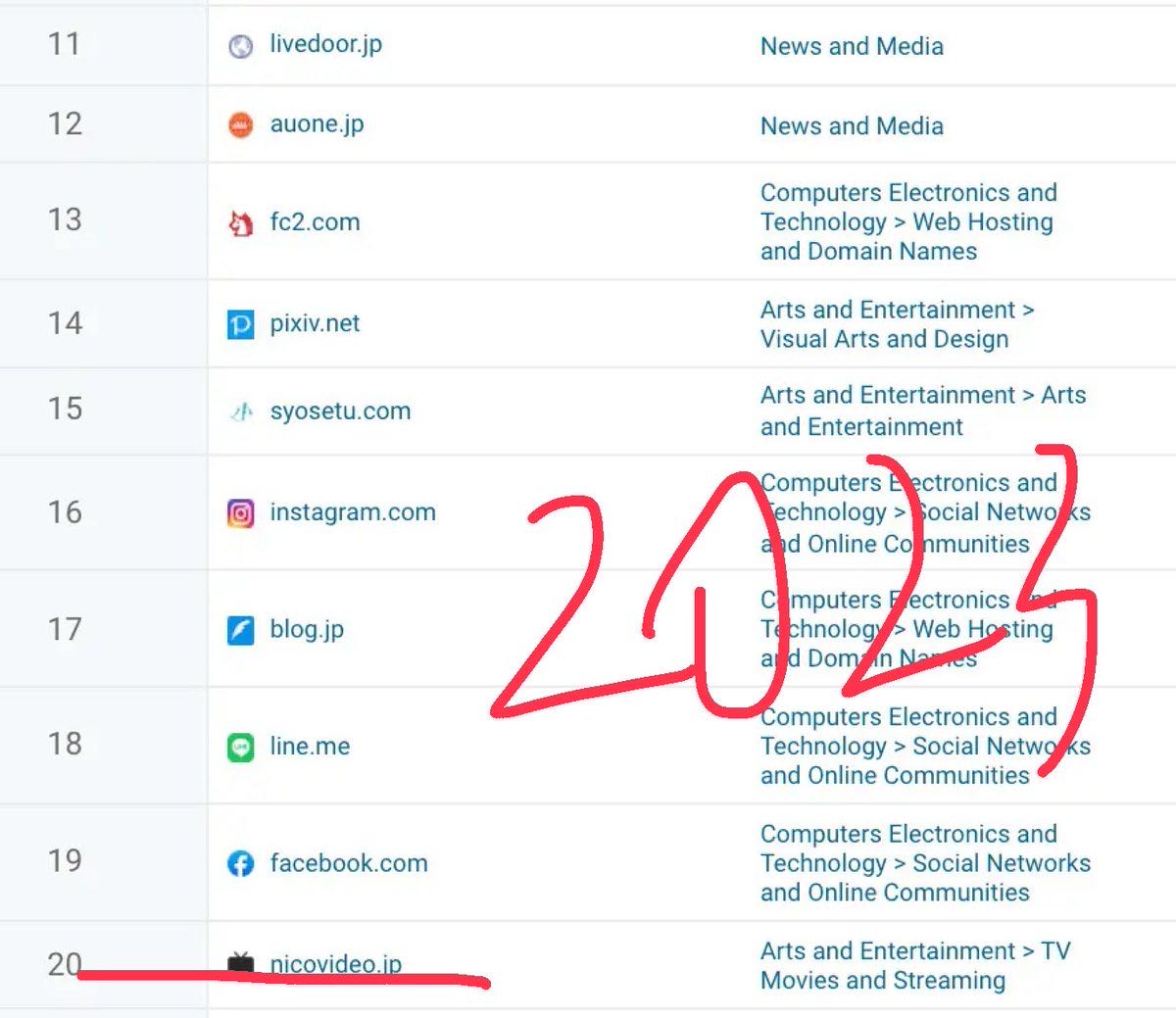Click rank number 14
The width and height of the screenshot is (1176, 1018).
[65, 323]
